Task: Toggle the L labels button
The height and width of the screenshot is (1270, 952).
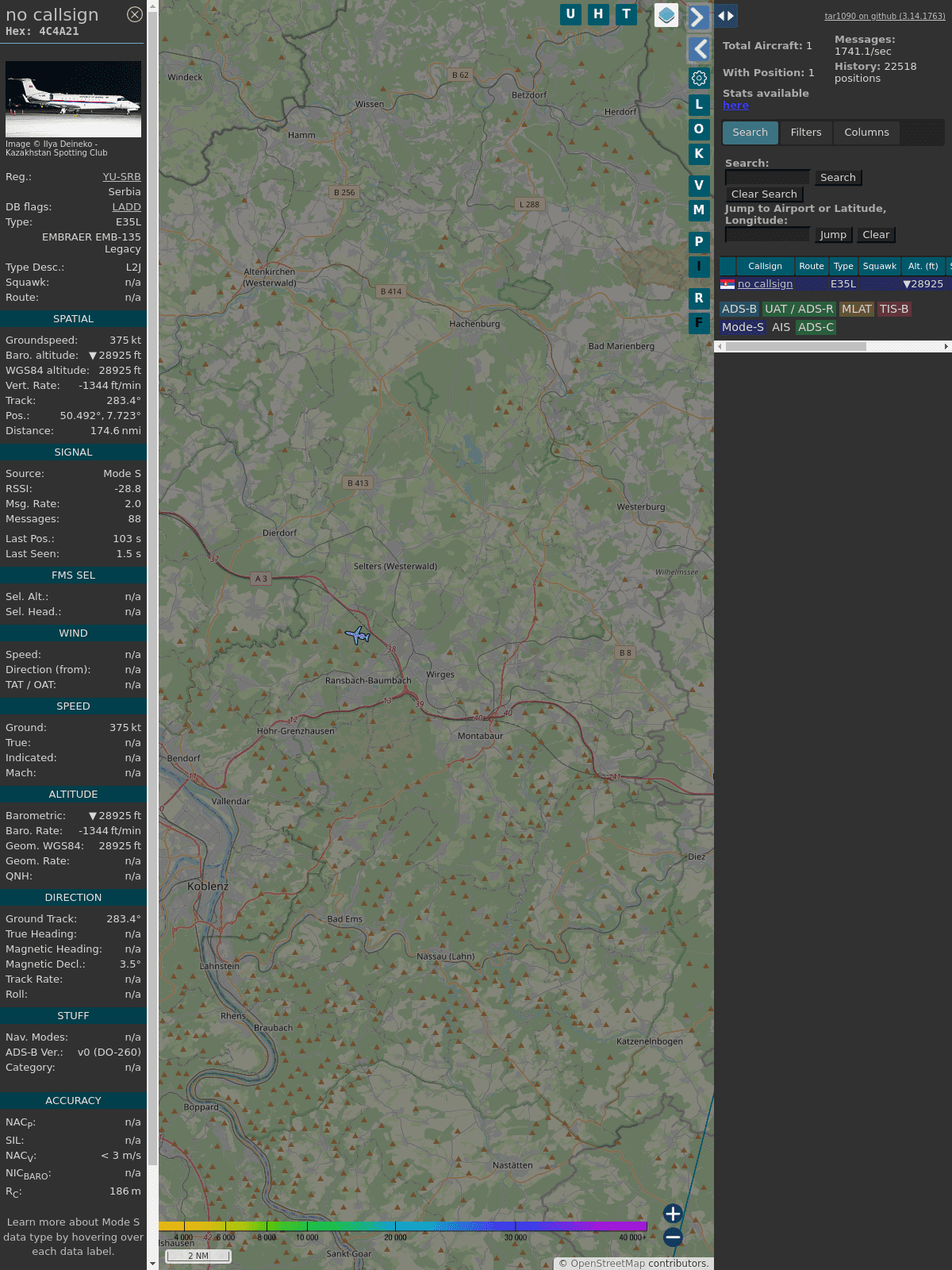Action: [699, 104]
